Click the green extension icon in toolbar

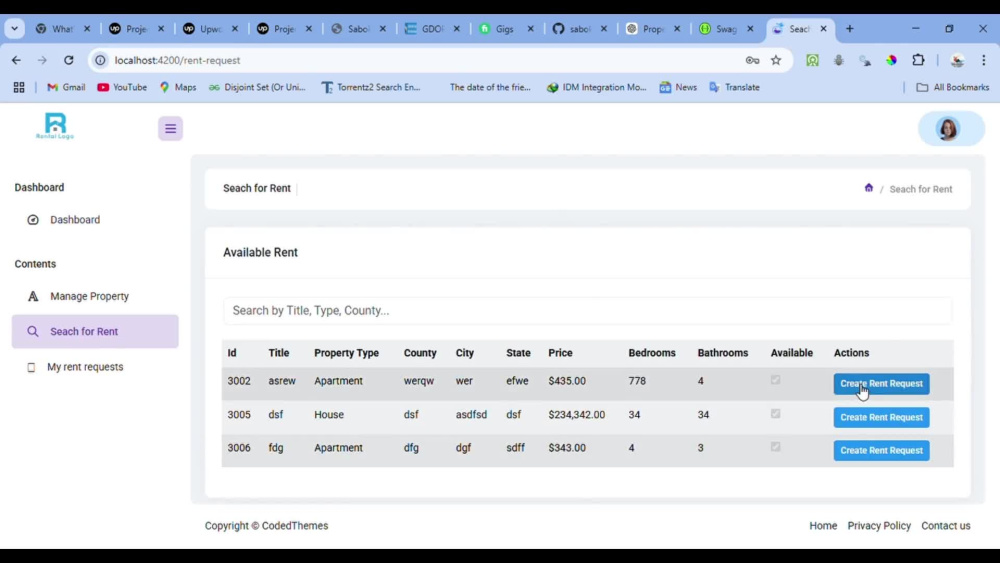click(x=812, y=60)
